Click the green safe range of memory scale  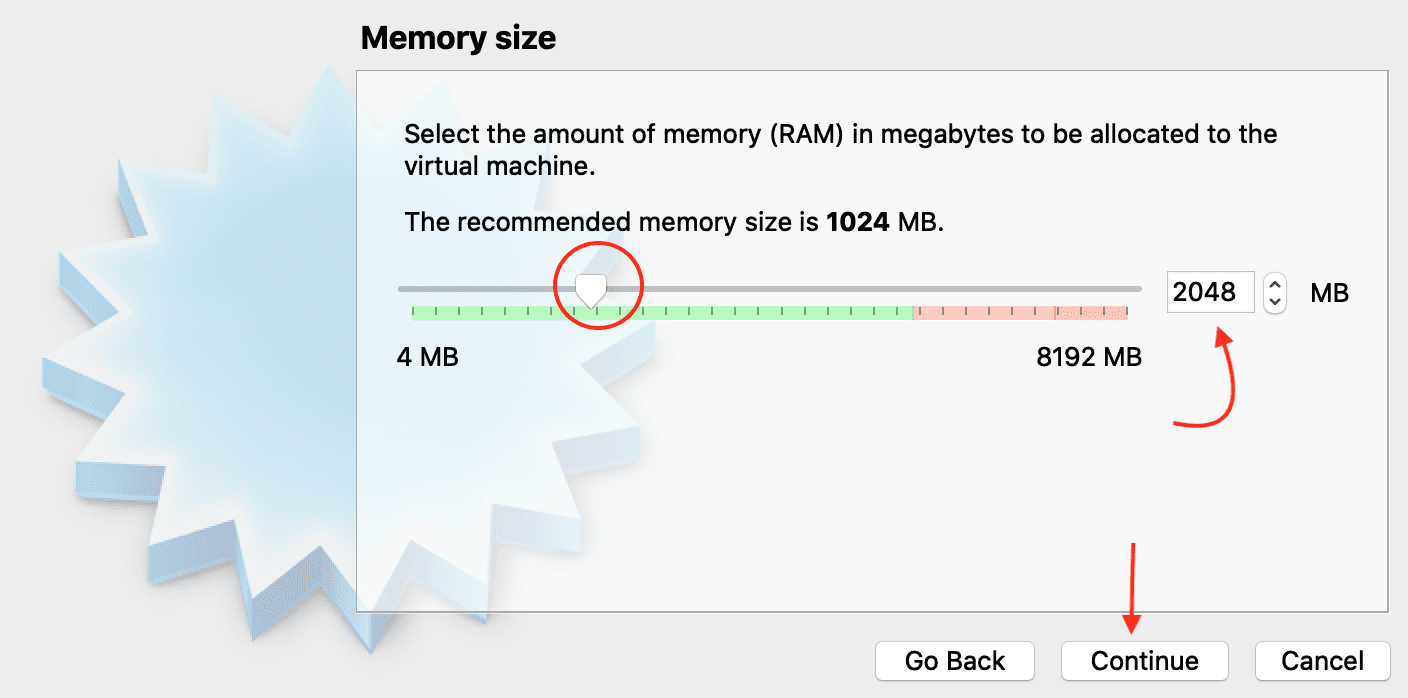coord(760,313)
